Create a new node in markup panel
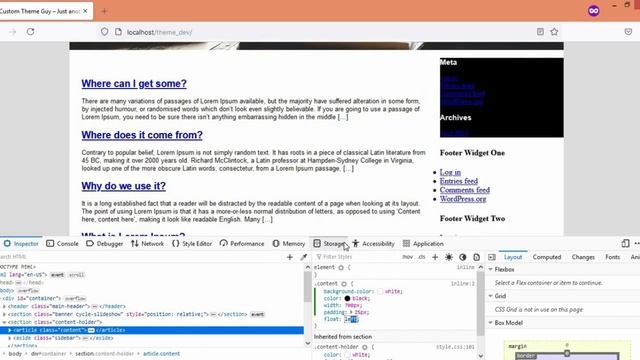Viewport: 640px width, 360px height. tap(290, 257)
